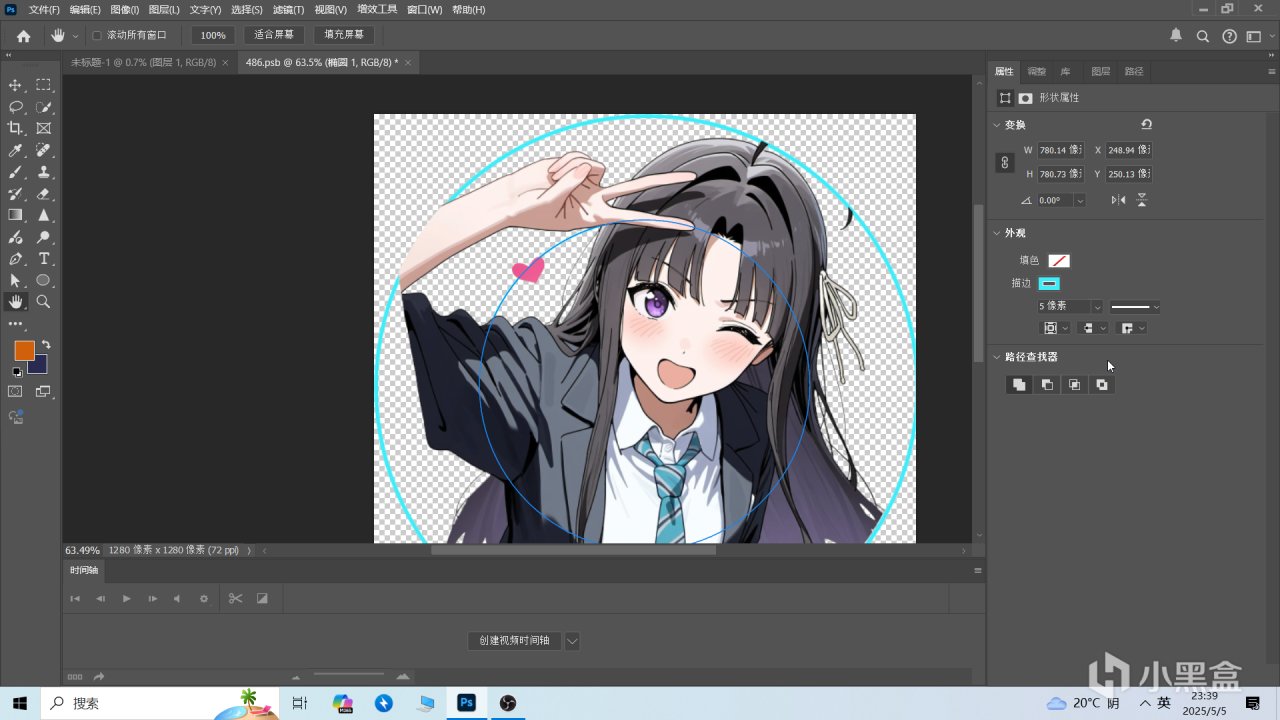1280x720 pixels.
Task: Open the stroke alignment dropdown
Action: point(1056,328)
